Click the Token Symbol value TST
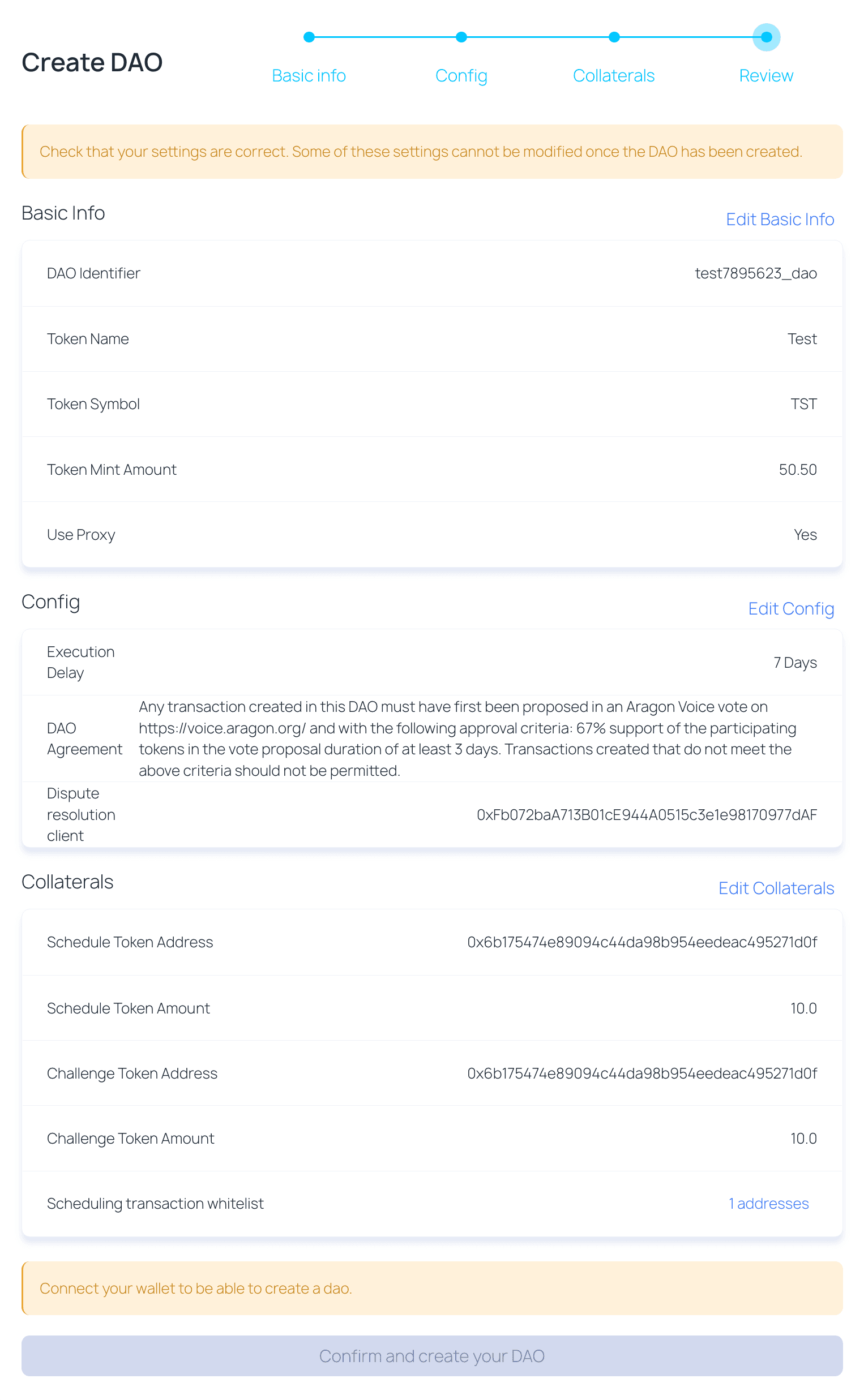The height and width of the screenshot is (1400, 864). (803, 403)
